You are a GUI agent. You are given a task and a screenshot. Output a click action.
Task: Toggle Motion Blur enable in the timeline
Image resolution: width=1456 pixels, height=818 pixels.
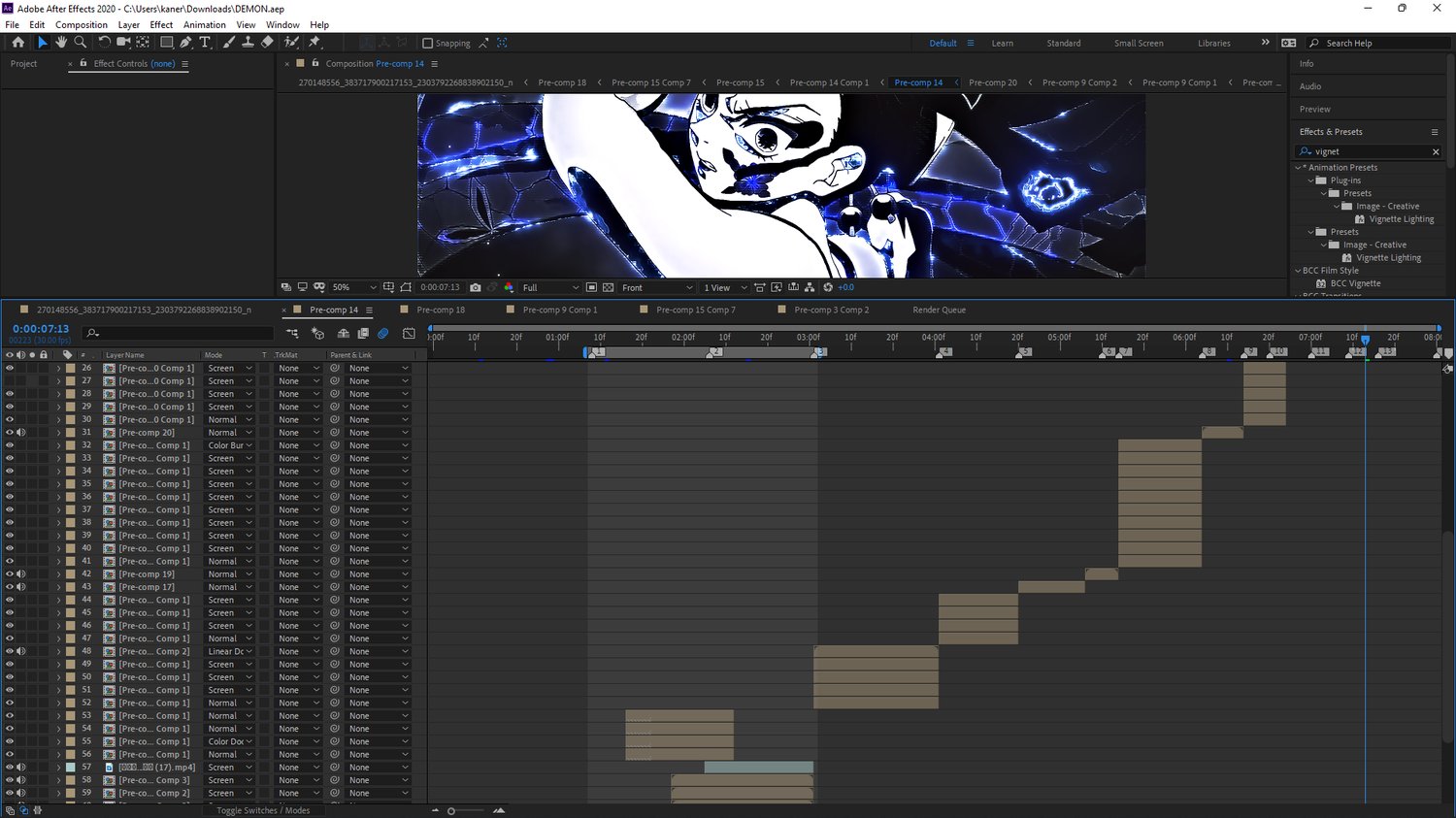383,334
